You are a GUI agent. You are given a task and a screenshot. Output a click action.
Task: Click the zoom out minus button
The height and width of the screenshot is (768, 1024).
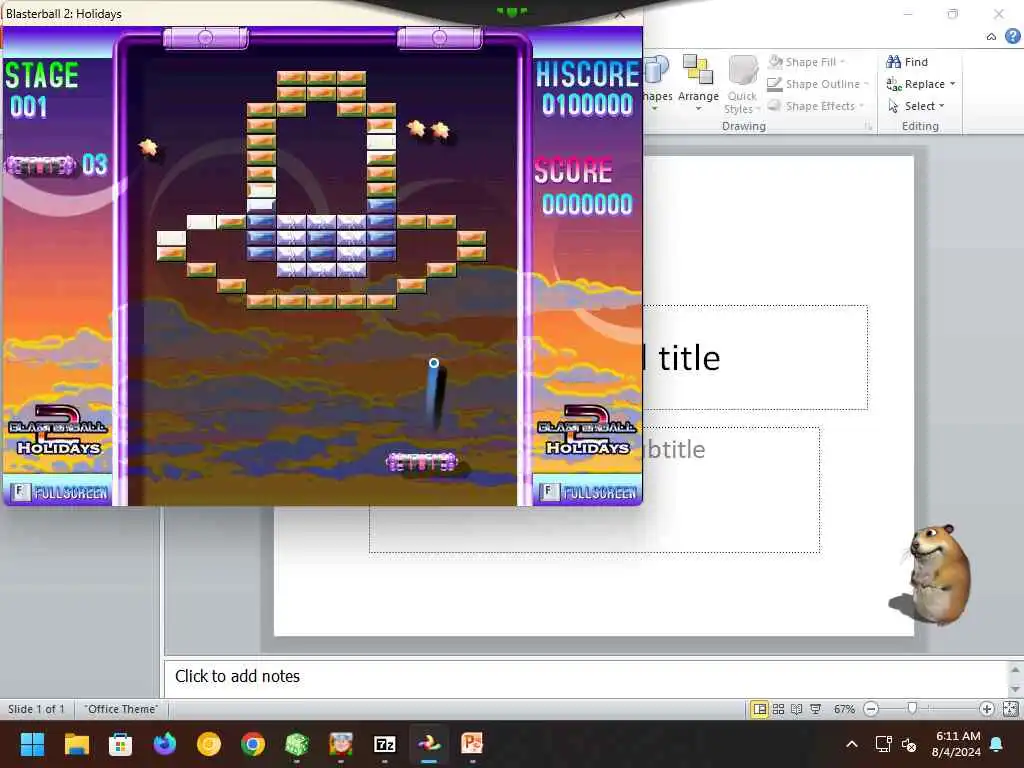pos(871,709)
